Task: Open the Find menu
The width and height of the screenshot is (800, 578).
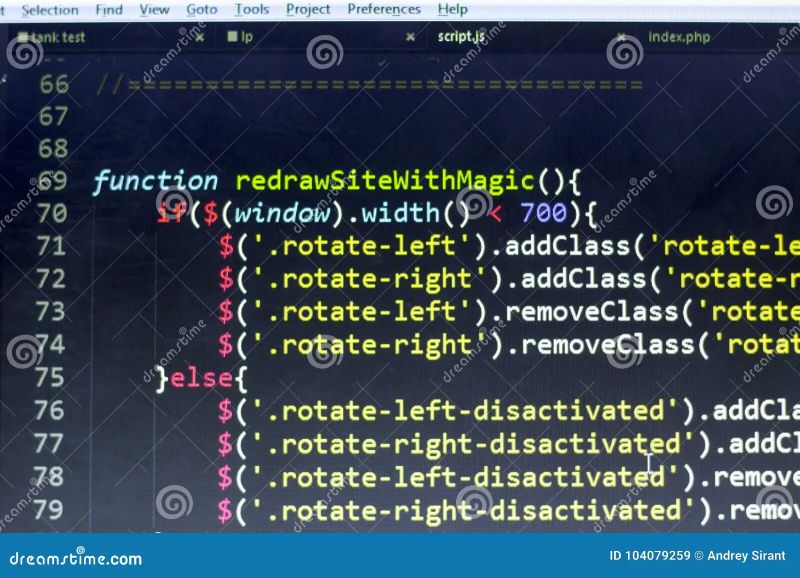Action: tap(108, 9)
